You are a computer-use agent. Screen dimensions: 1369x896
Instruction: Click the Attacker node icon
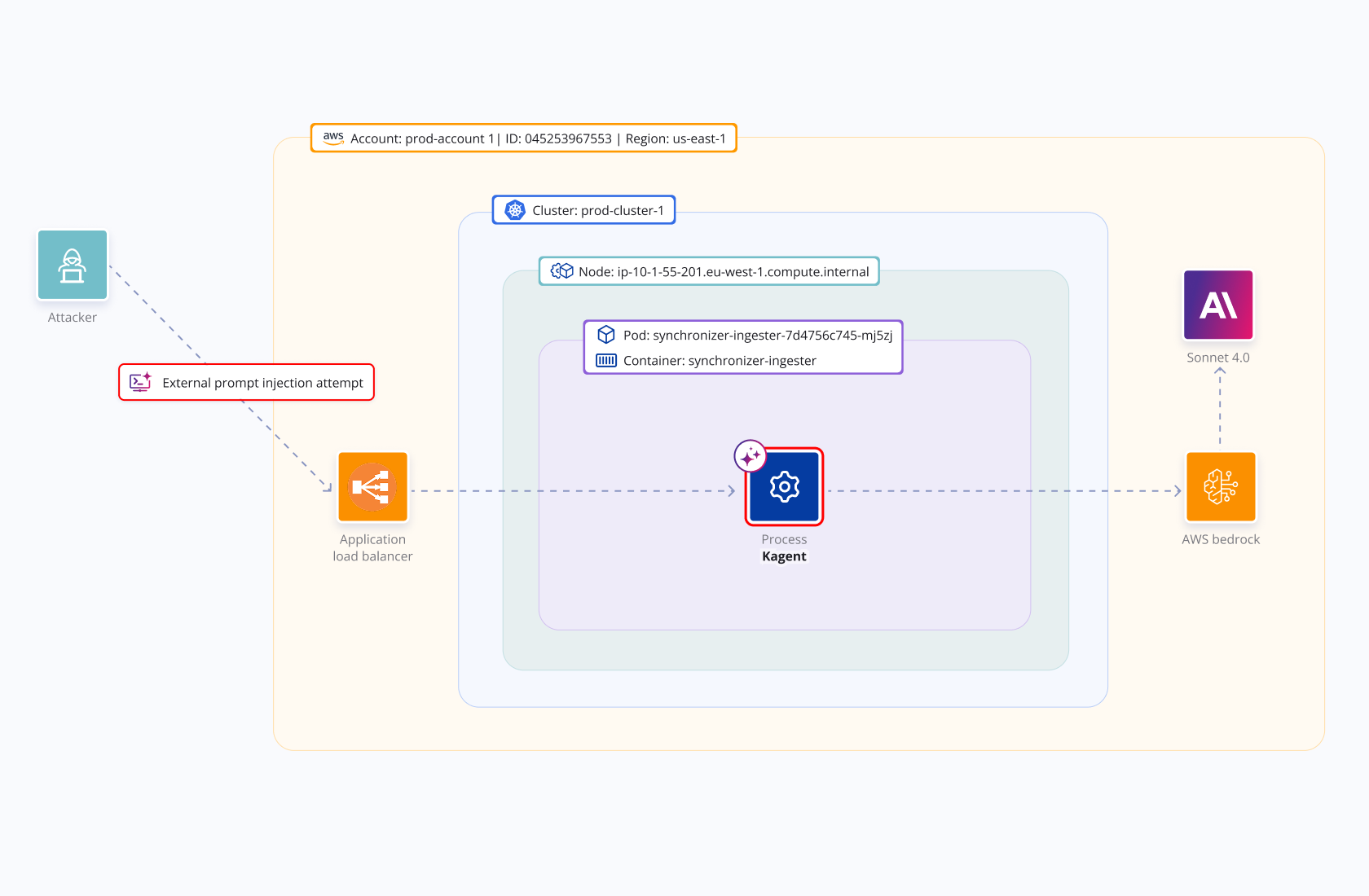pos(73,266)
